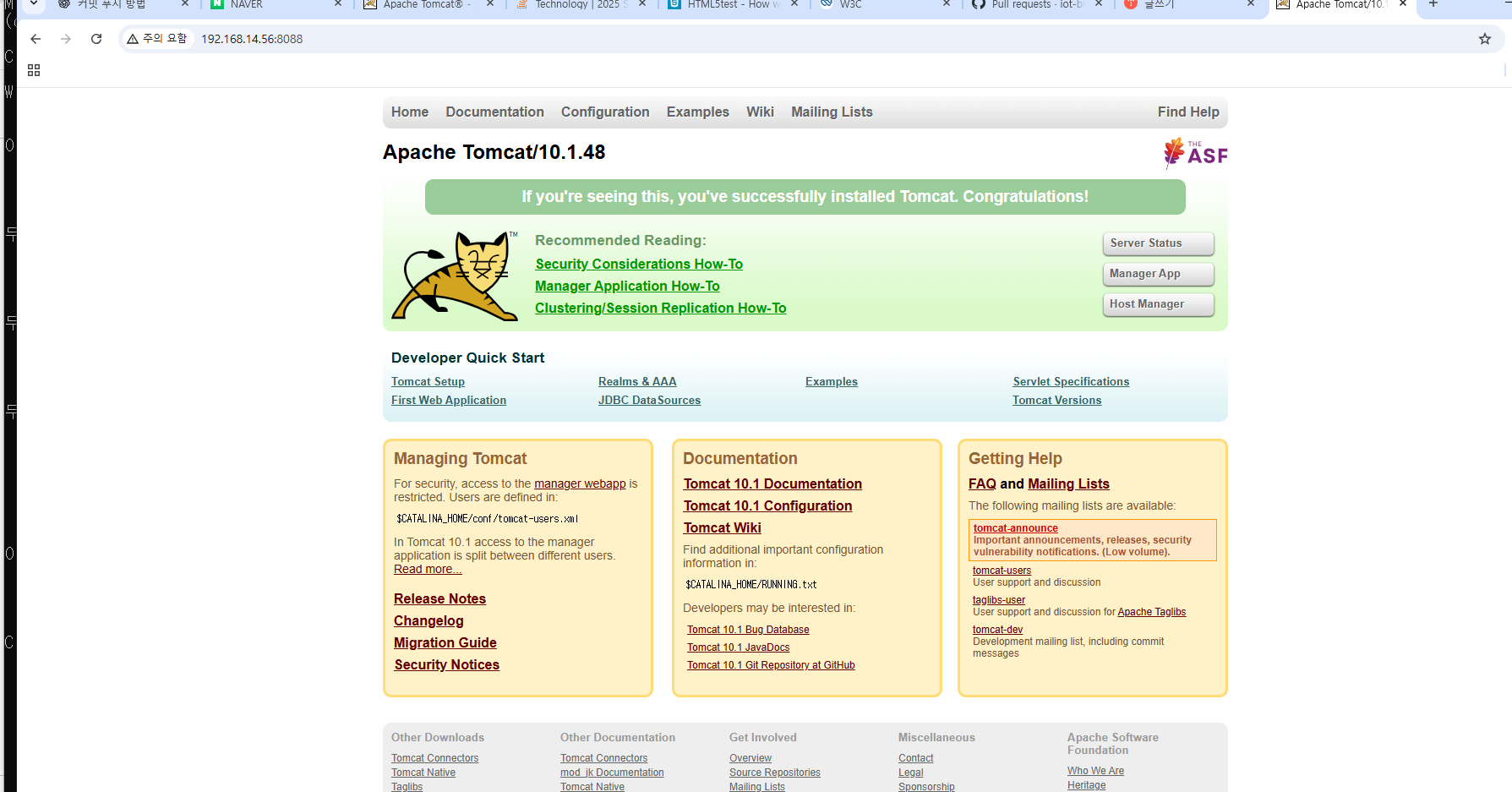Open the apps grid icon in bookmarks bar
Screen dimensions: 1512x792
pyautogui.click(x=34, y=70)
